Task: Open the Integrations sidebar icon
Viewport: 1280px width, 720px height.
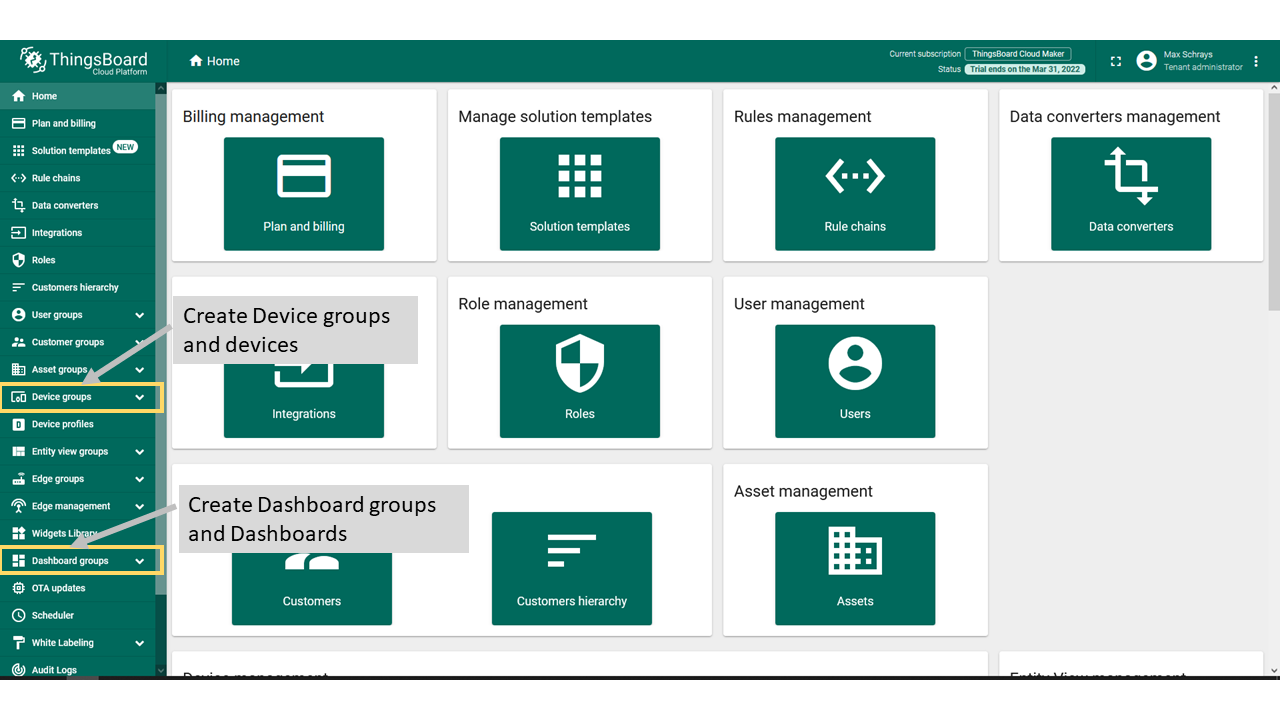Action: pyautogui.click(x=18, y=233)
